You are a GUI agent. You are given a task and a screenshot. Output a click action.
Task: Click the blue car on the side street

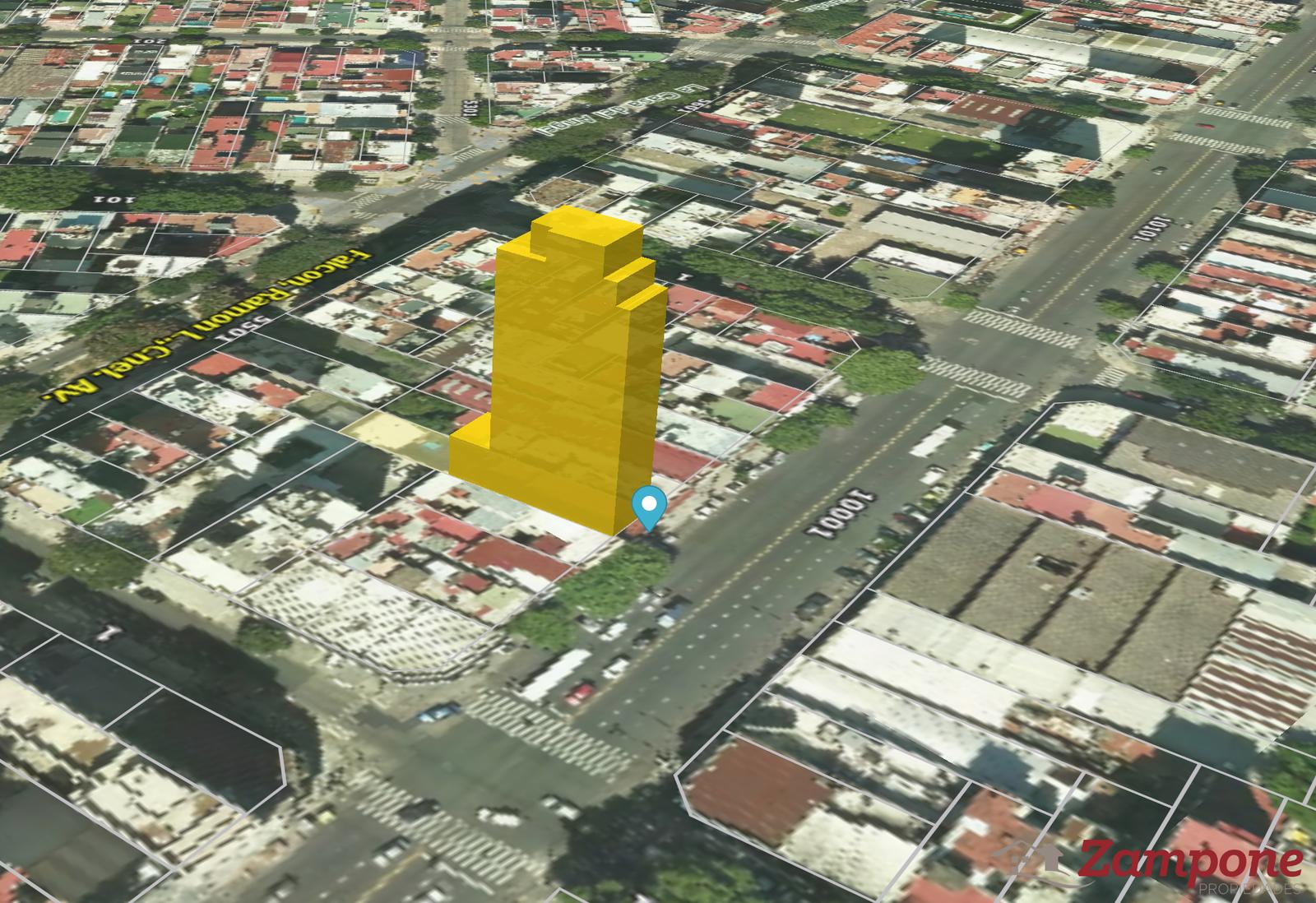pyautogui.click(x=438, y=711)
